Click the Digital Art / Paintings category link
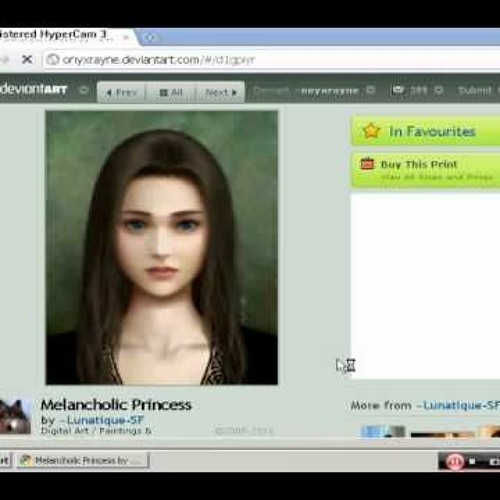The width and height of the screenshot is (500, 500). (x=96, y=431)
